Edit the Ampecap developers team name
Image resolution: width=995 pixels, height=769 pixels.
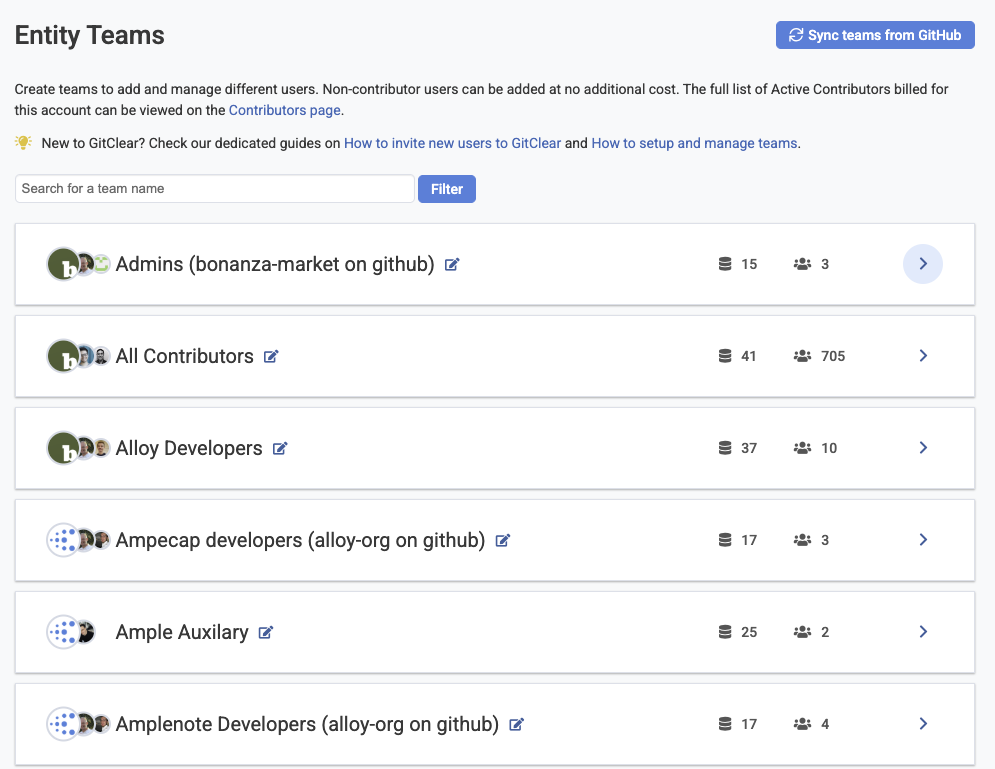[503, 541]
